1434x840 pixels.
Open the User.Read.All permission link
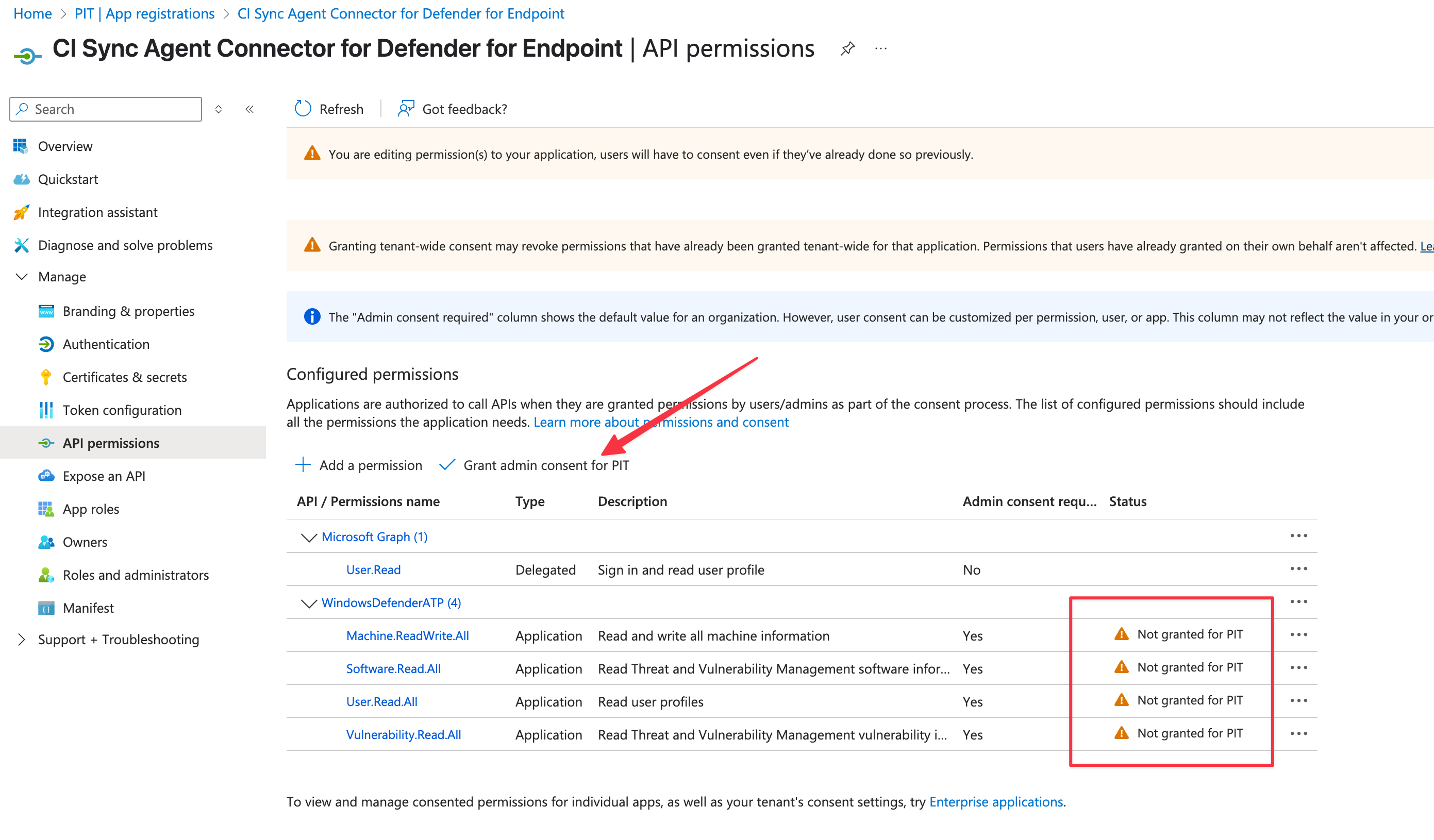(x=382, y=702)
